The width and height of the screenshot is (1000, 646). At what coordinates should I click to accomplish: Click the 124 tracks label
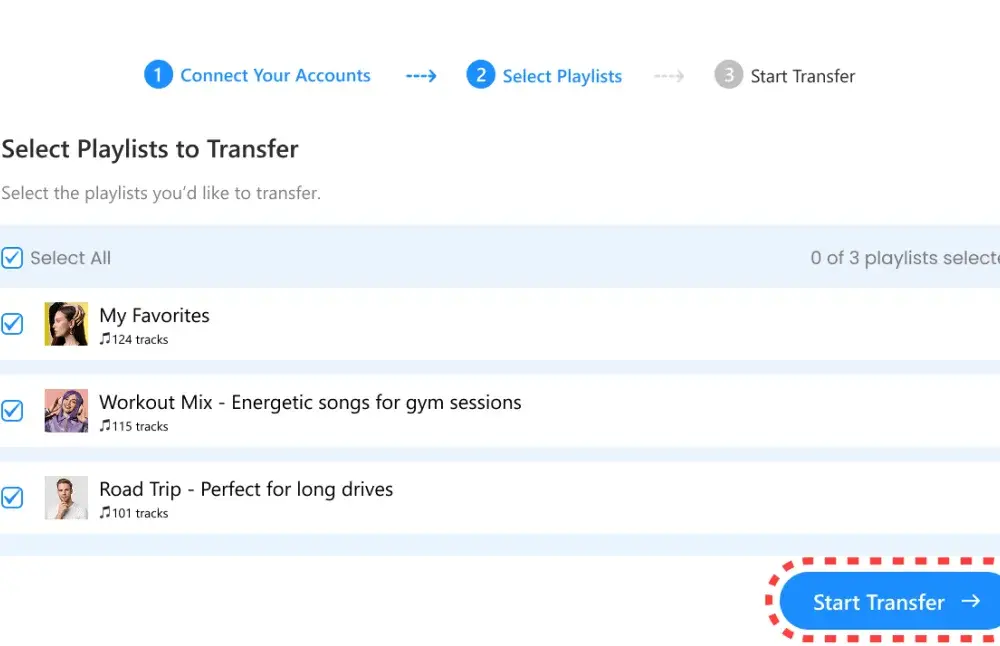[x=140, y=339]
